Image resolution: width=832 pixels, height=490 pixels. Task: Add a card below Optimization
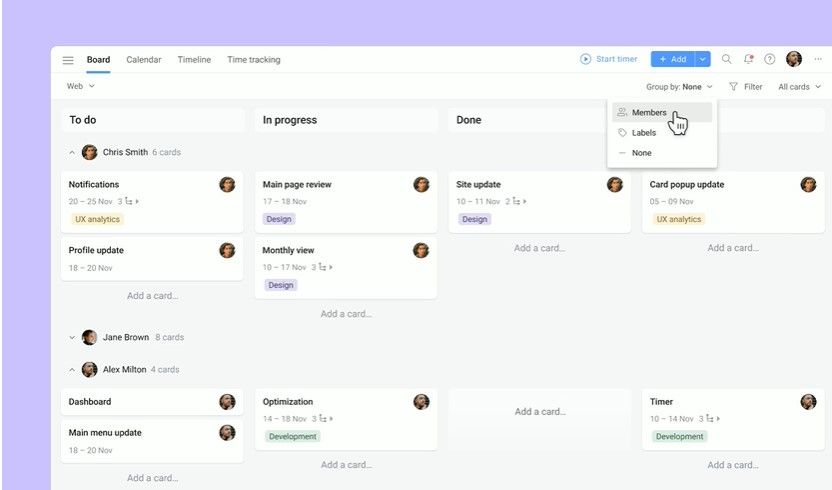(x=346, y=465)
